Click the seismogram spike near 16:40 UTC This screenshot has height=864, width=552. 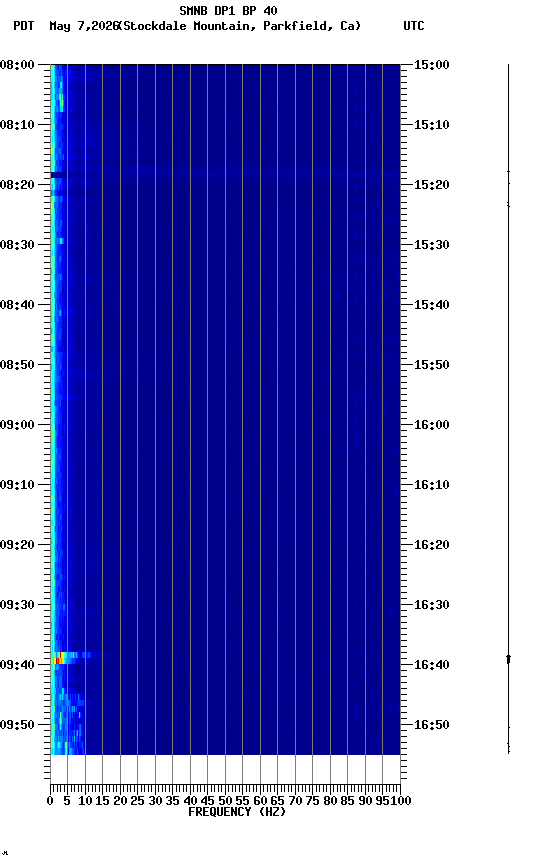point(508,659)
